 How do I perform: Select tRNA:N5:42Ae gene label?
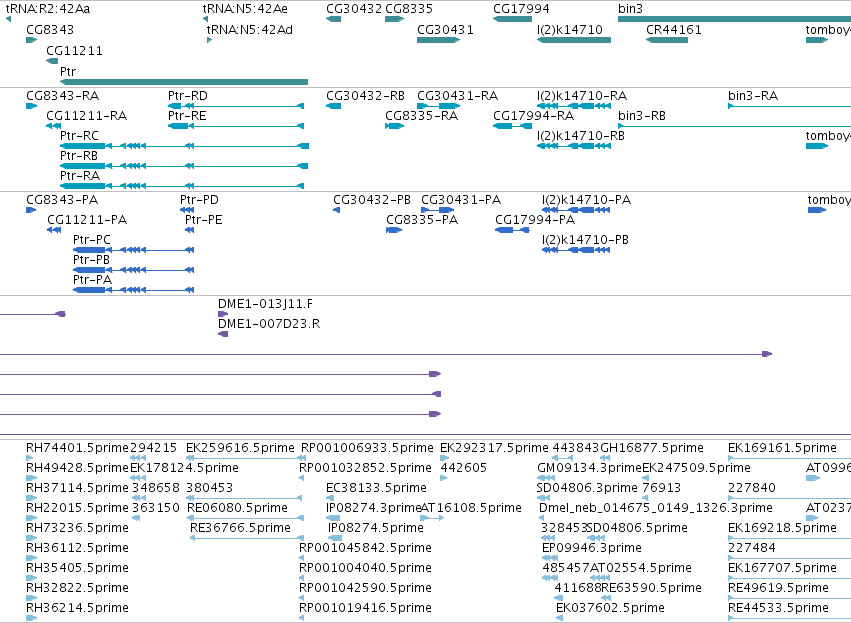(245, 9)
